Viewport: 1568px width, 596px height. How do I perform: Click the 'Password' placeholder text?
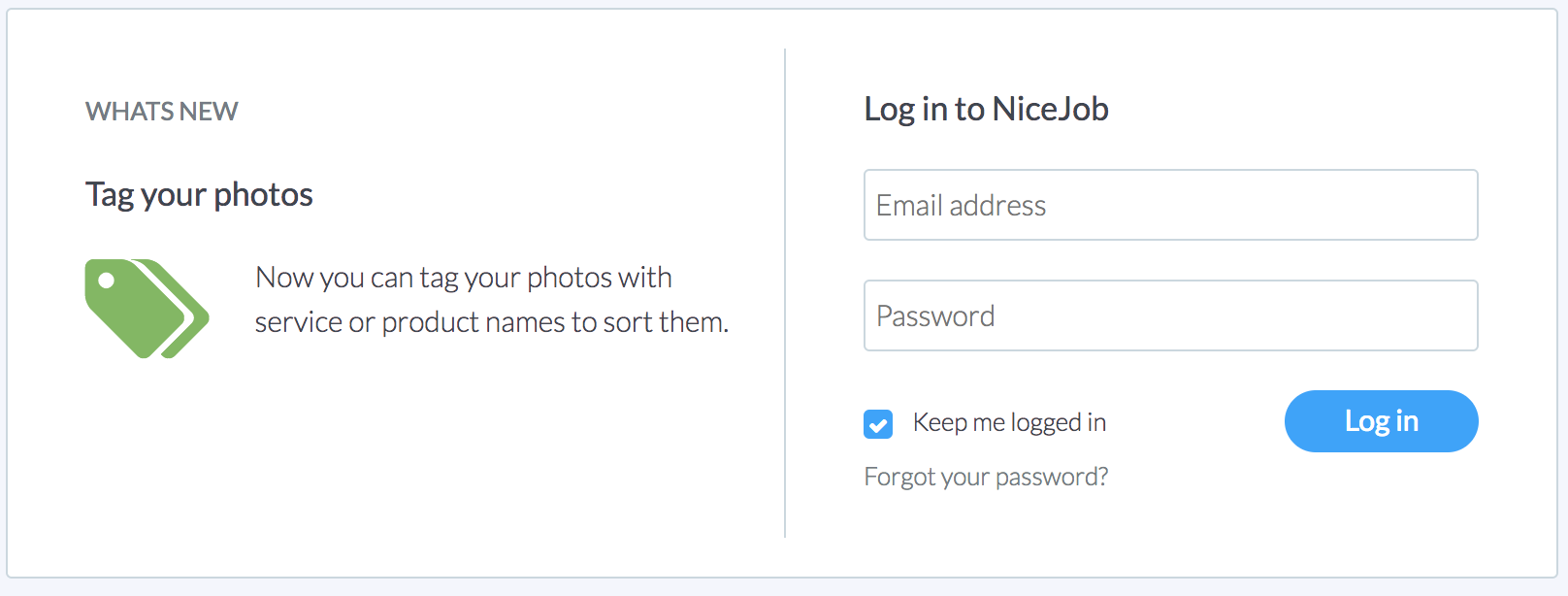(935, 316)
